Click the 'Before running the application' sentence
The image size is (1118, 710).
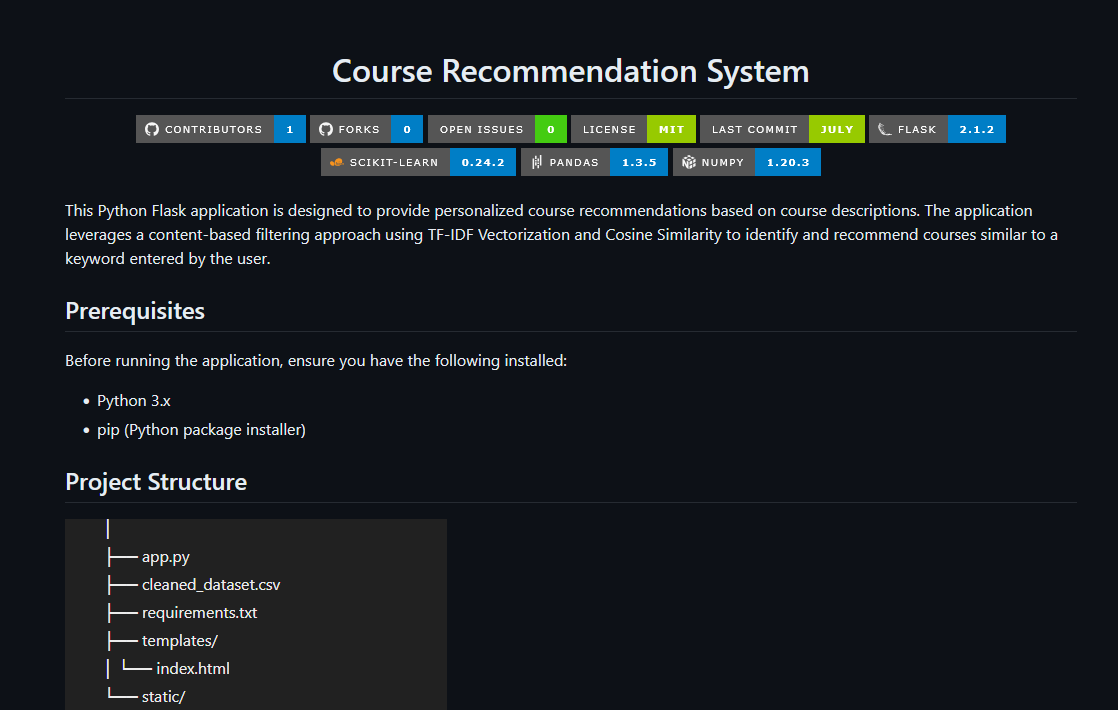coord(316,361)
